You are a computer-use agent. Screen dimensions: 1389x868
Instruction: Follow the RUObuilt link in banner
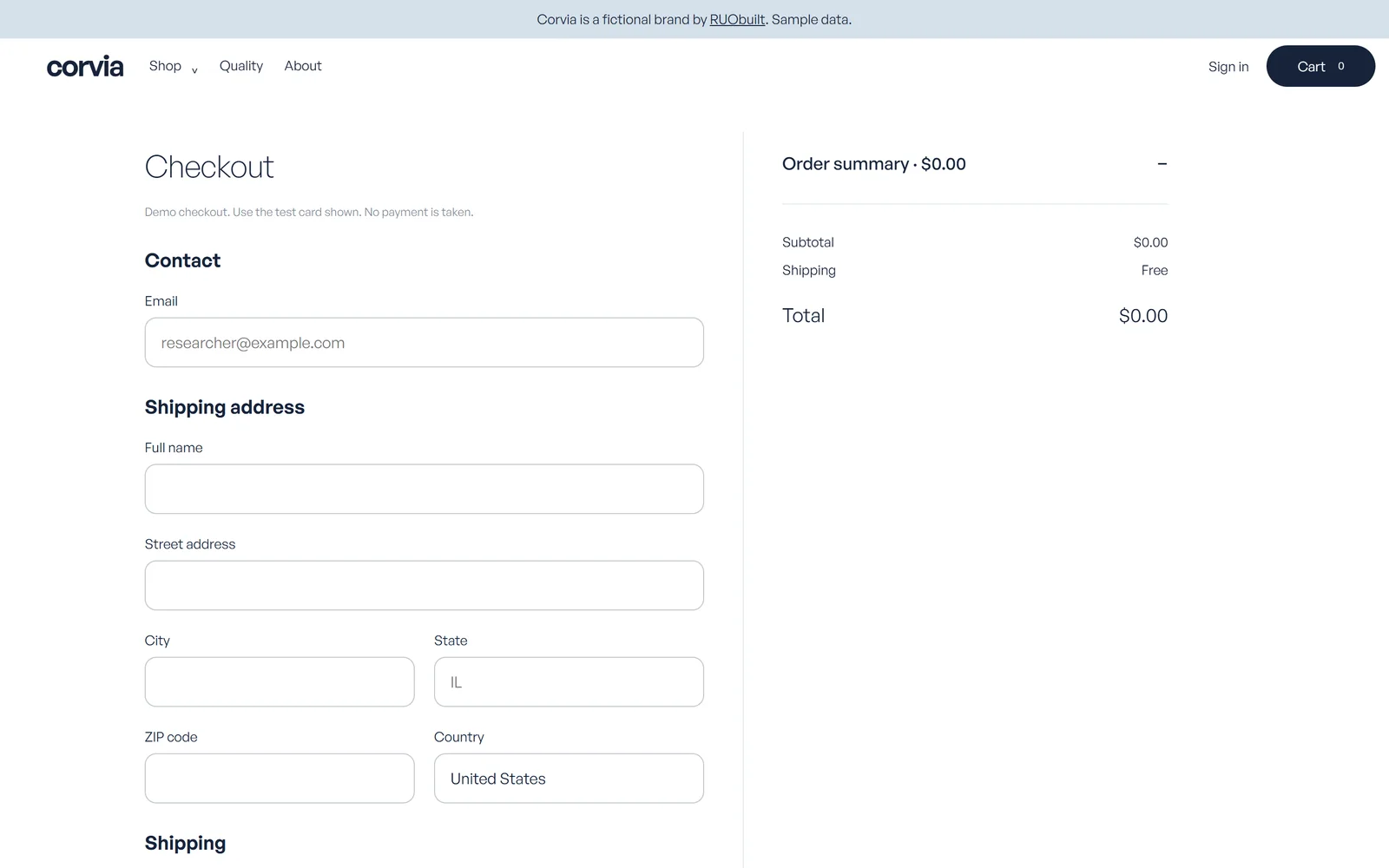point(737,19)
